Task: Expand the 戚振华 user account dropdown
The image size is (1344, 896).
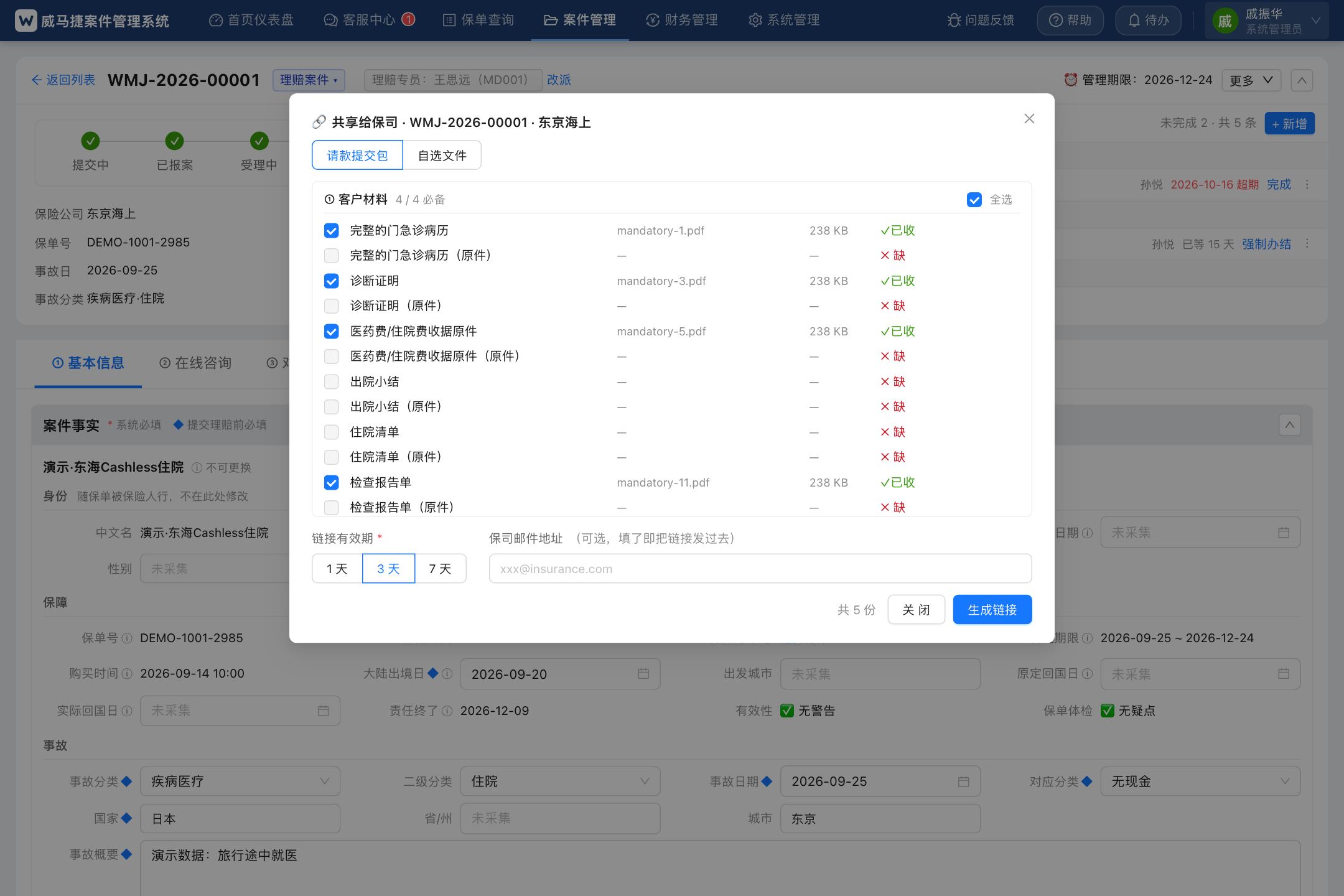Action: tap(1266, 21)
